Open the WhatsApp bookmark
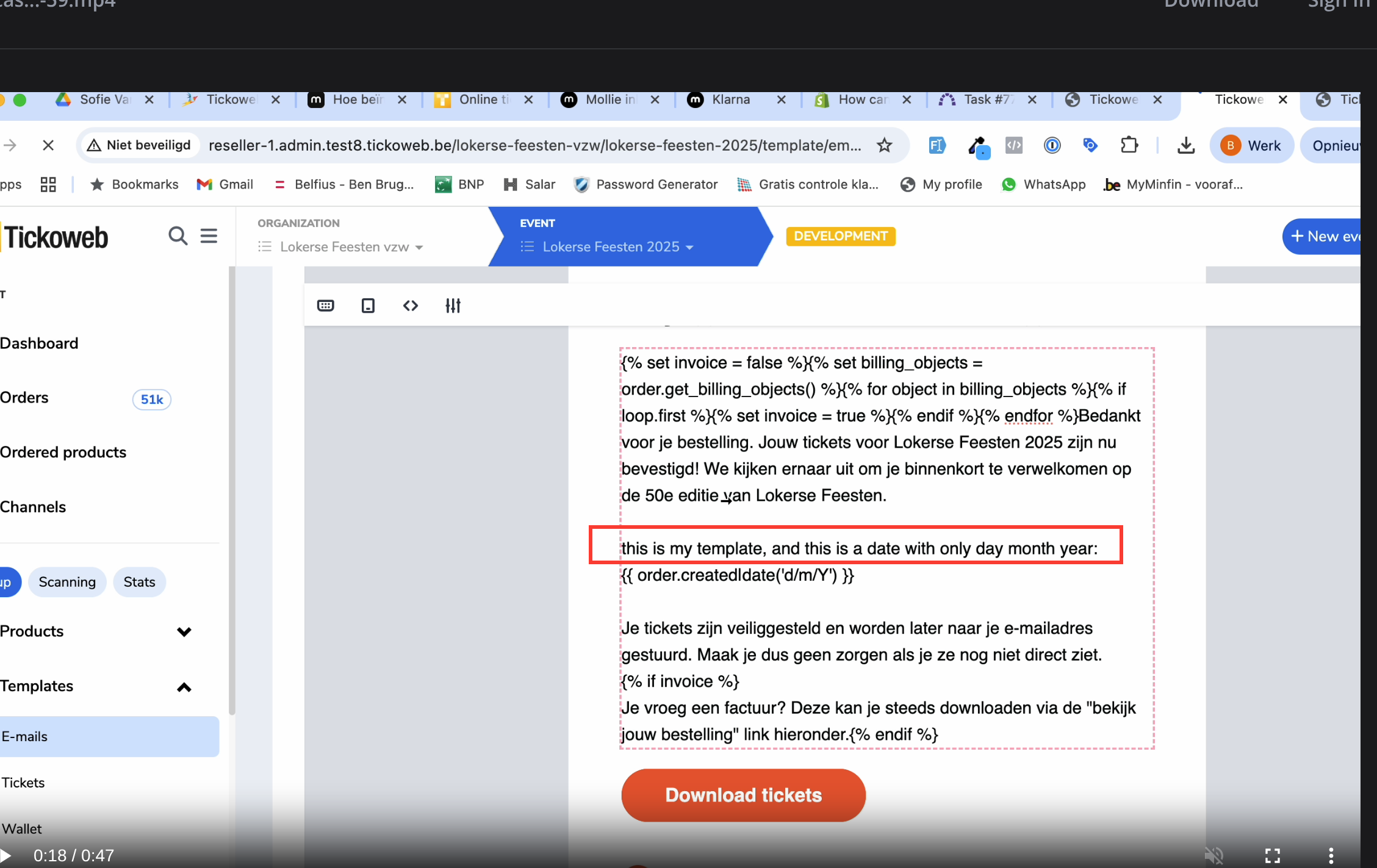Screen dimensions: 1377x868 pos(1044,184)
